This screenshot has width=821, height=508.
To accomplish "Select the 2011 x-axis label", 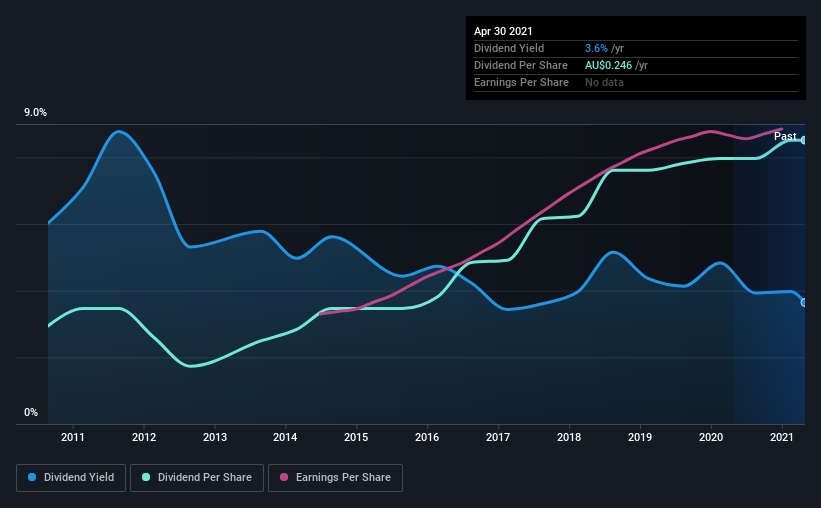I will [x=73, y=437].
